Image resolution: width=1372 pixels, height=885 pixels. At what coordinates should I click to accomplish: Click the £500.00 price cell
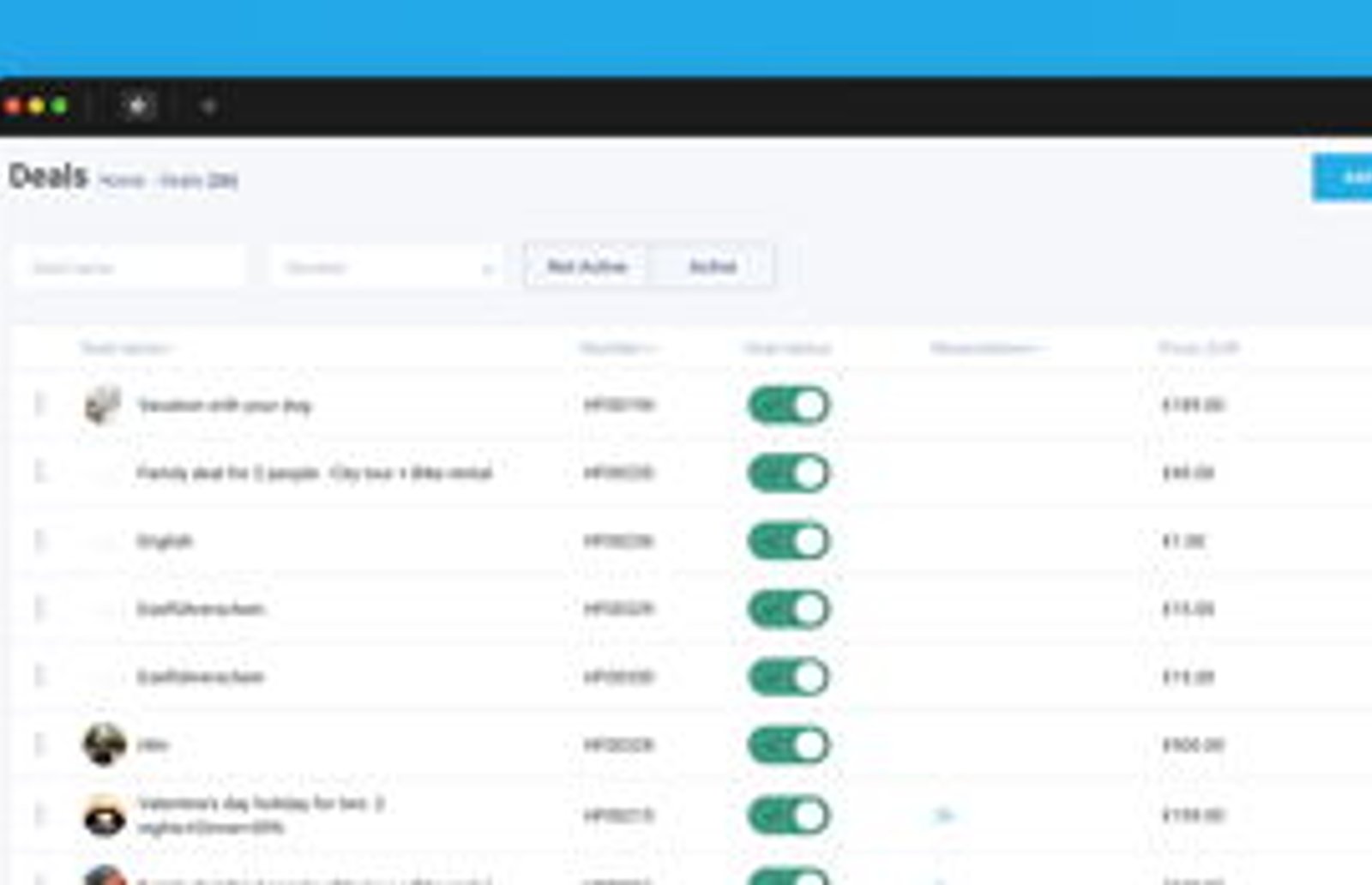point(1193,745)
